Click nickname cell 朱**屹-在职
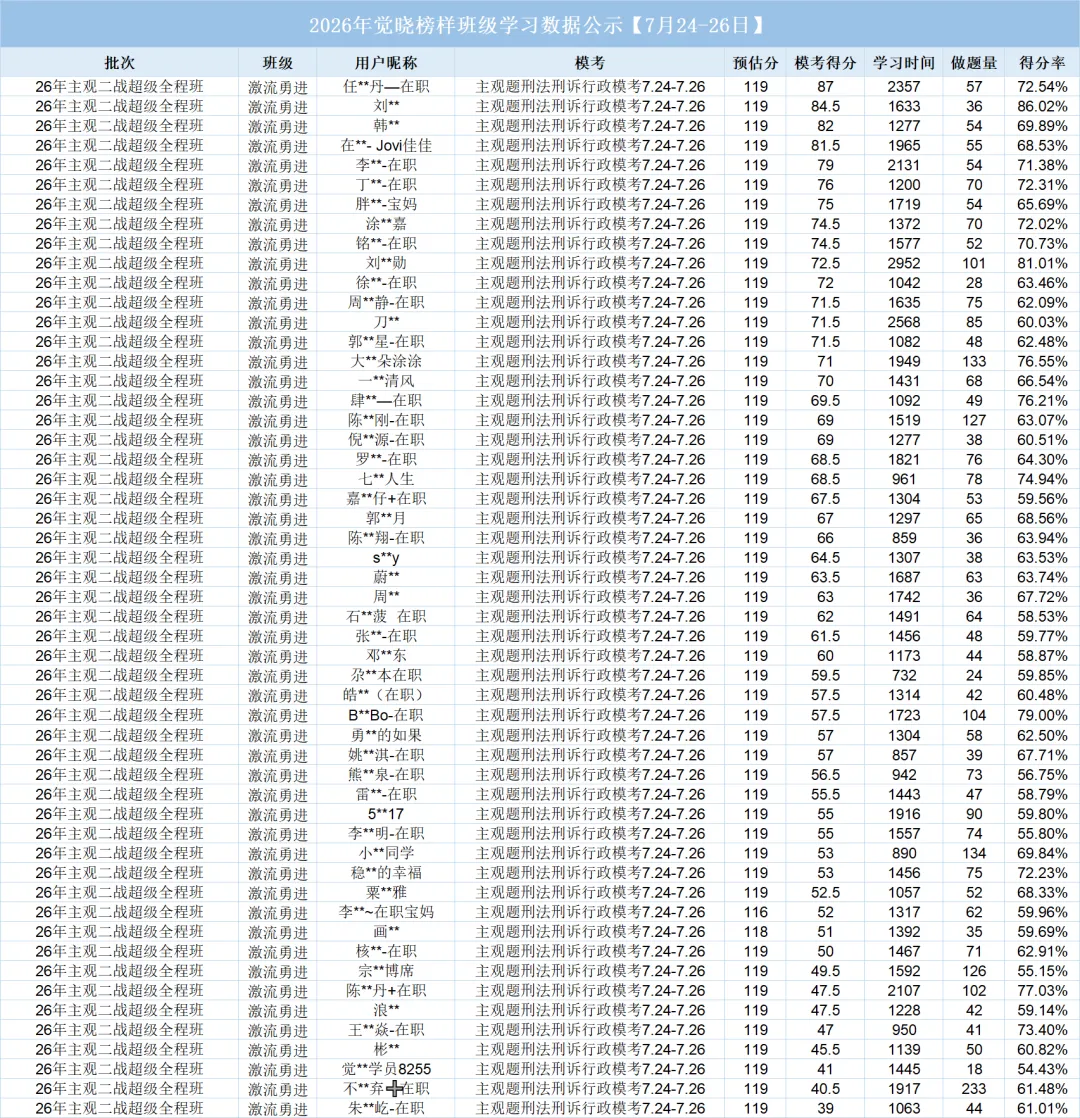 [x=386, y=1109]
